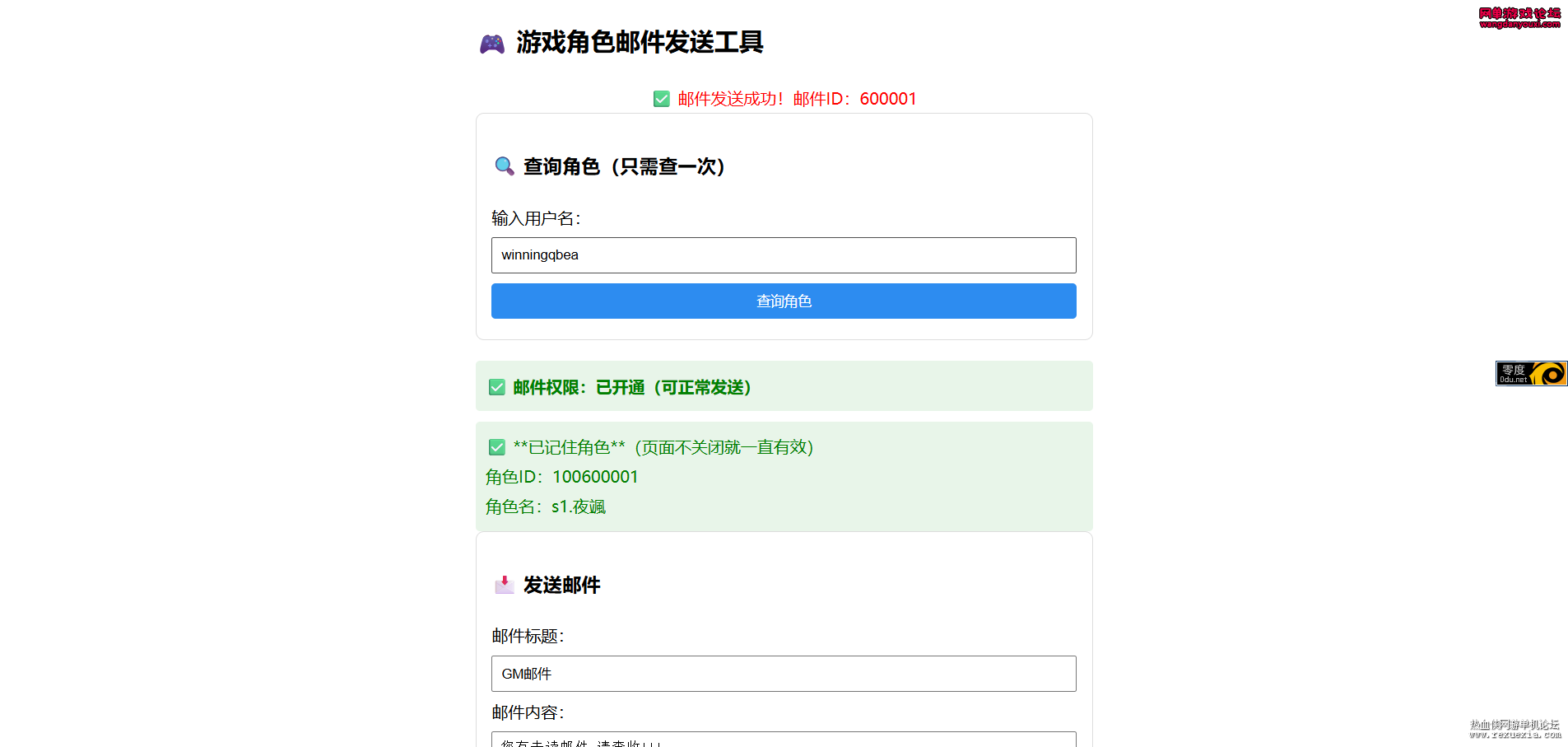The height and width of the screenshot is (747, 1568).
Task: Click the magnifier icon next to 查询角色 heading
Action: click(504, 166)
